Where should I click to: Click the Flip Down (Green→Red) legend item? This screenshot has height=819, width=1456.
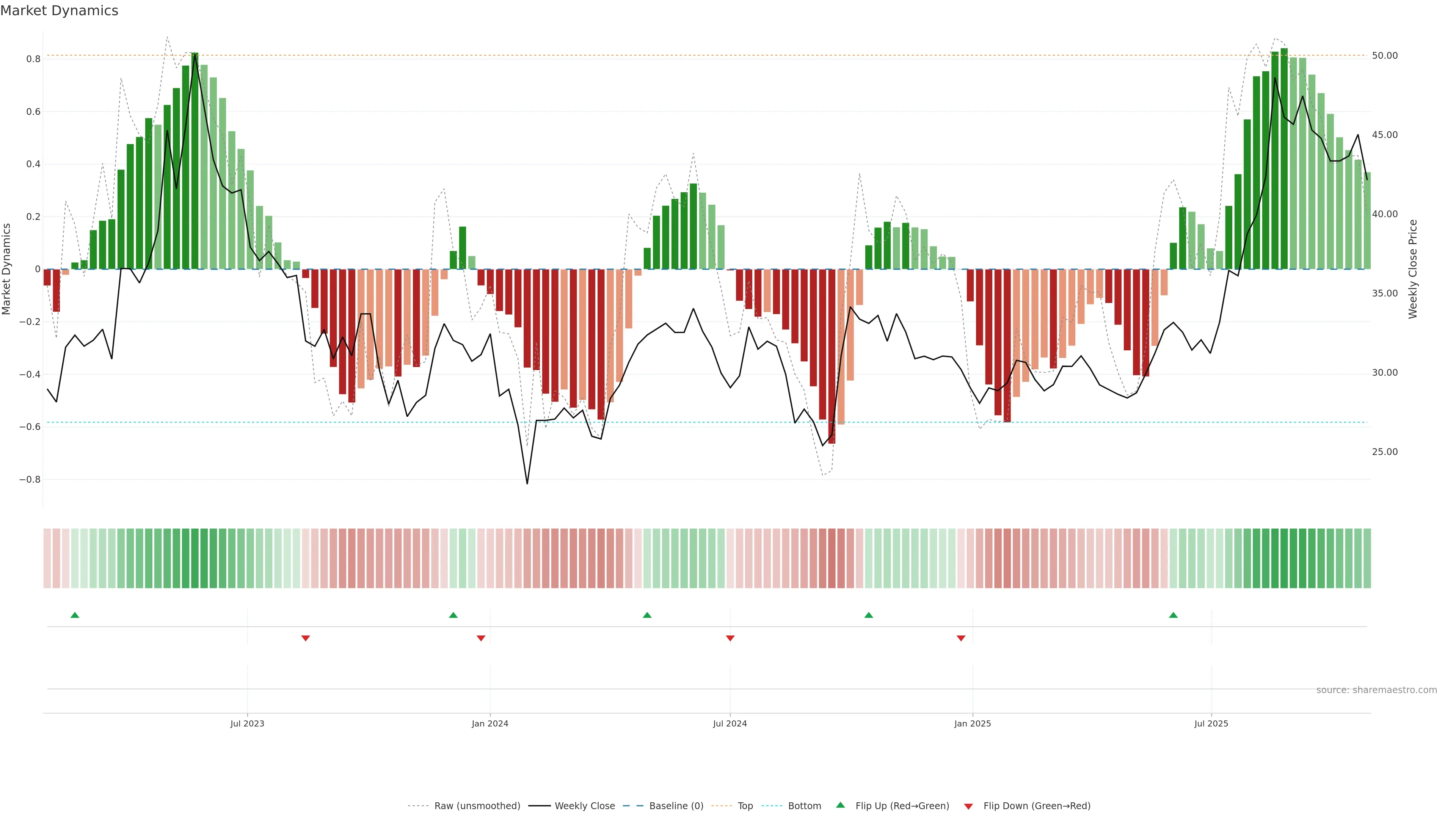tap(1037, 806)
